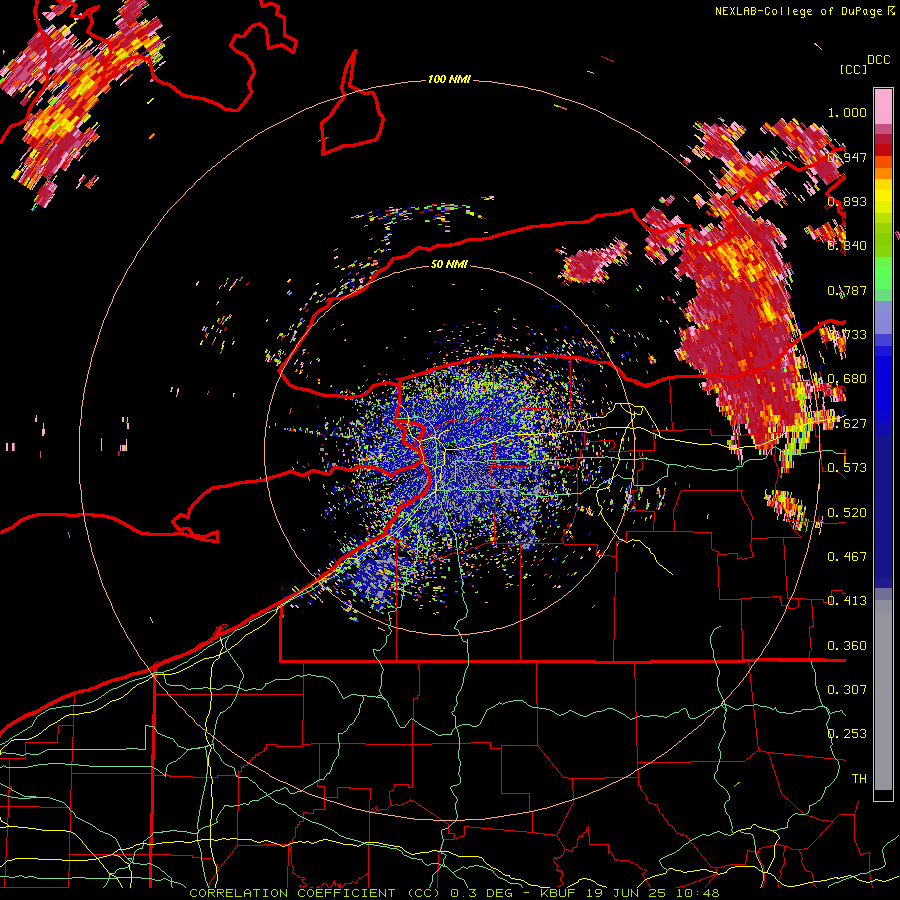
Task: Select the 50 NMI range ring label
Action: [449, 264]
